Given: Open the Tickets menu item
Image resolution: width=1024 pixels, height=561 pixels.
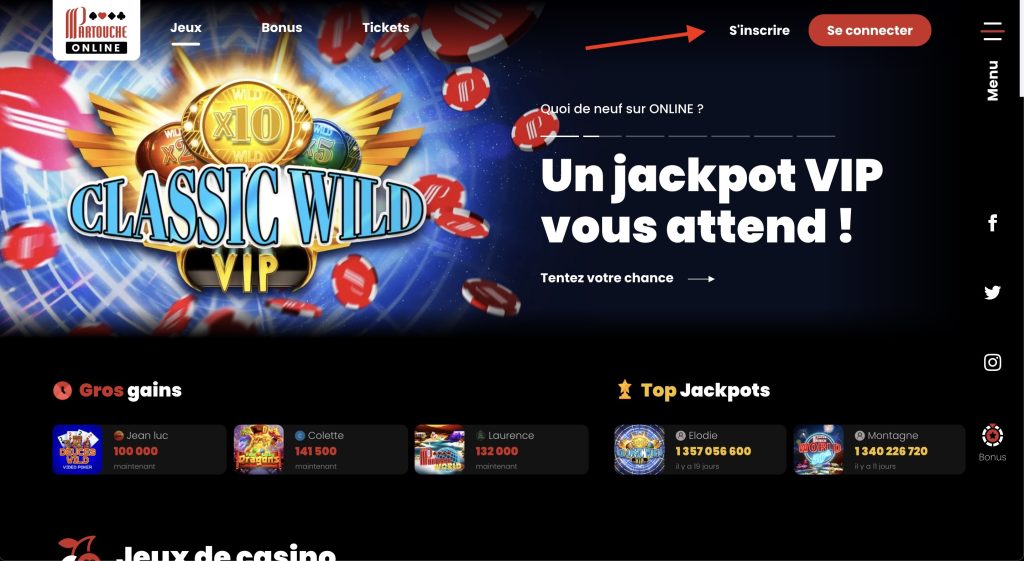Looking at the screenshot, I should [386, 28].
